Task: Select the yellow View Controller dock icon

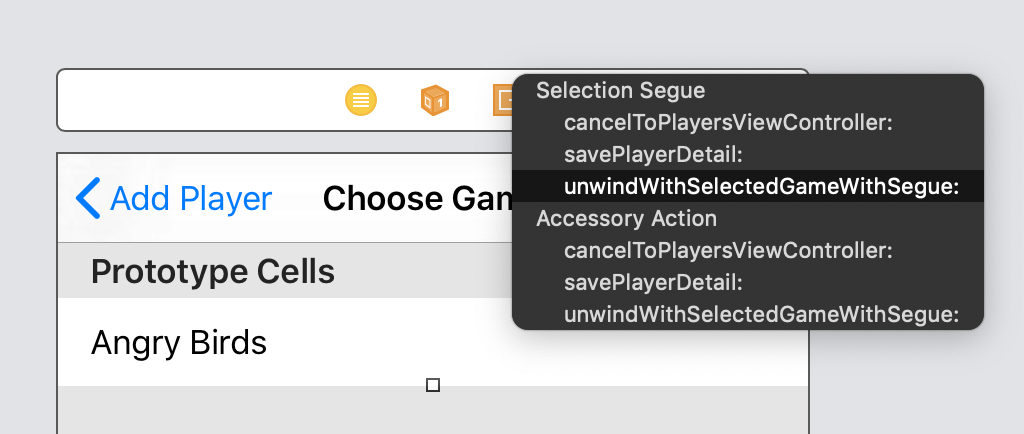Action: (360, 101)
